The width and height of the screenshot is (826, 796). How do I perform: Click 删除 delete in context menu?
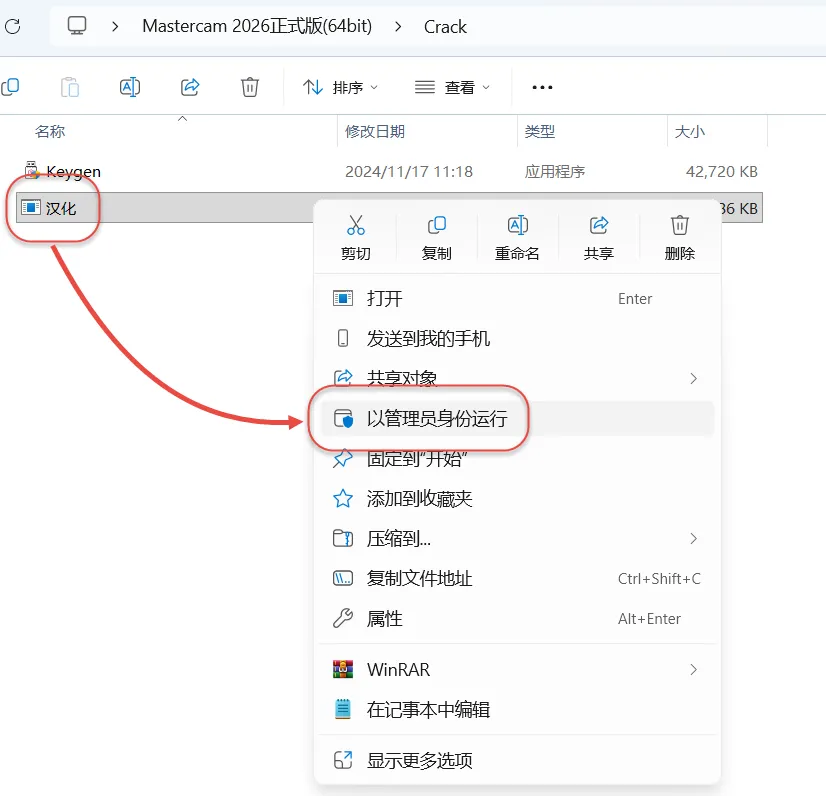[680, 238]
